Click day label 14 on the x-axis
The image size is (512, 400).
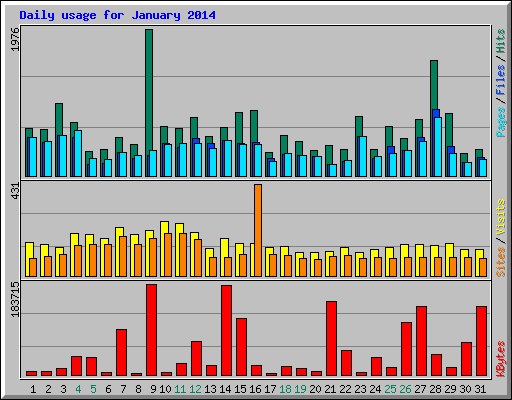[x=225, y=389]
